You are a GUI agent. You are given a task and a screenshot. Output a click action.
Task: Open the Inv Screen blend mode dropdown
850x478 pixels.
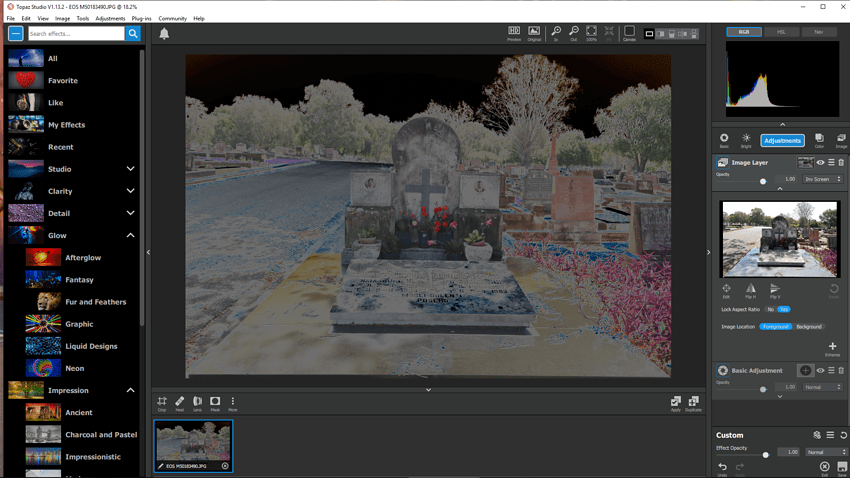pos(823,179)
